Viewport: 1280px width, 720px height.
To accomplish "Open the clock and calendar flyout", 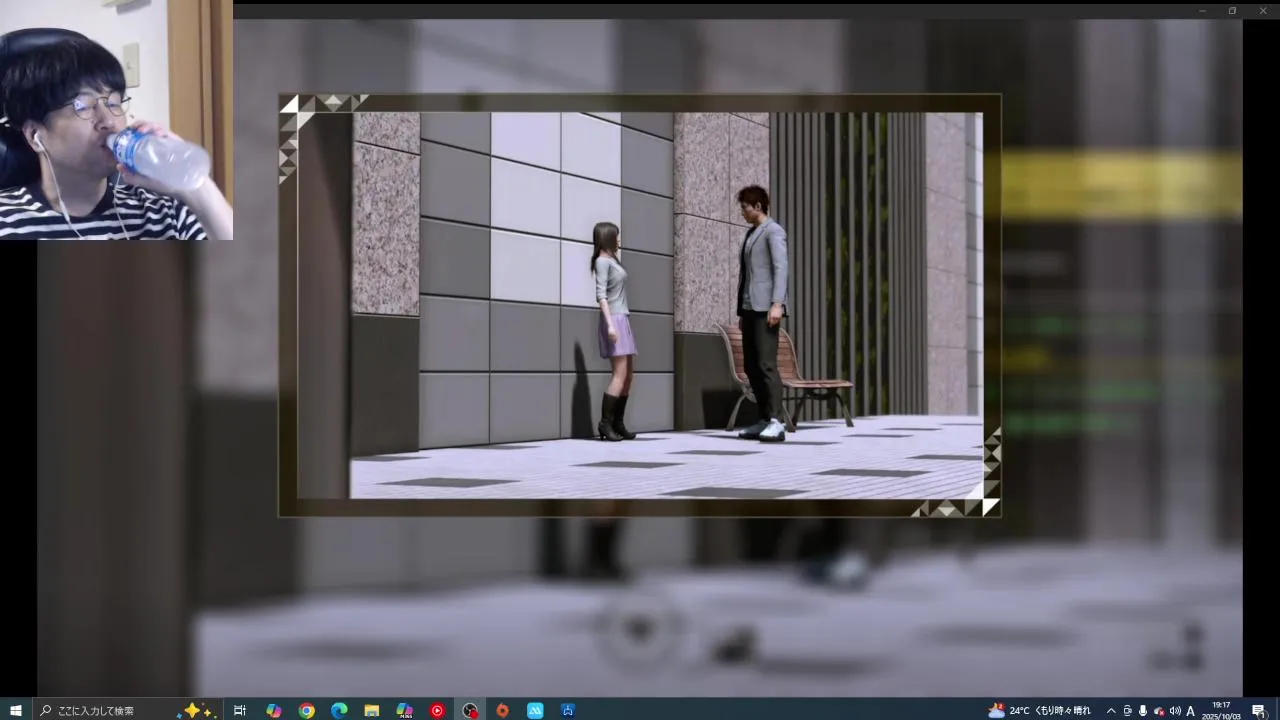I will click(x=1221, y=710).
